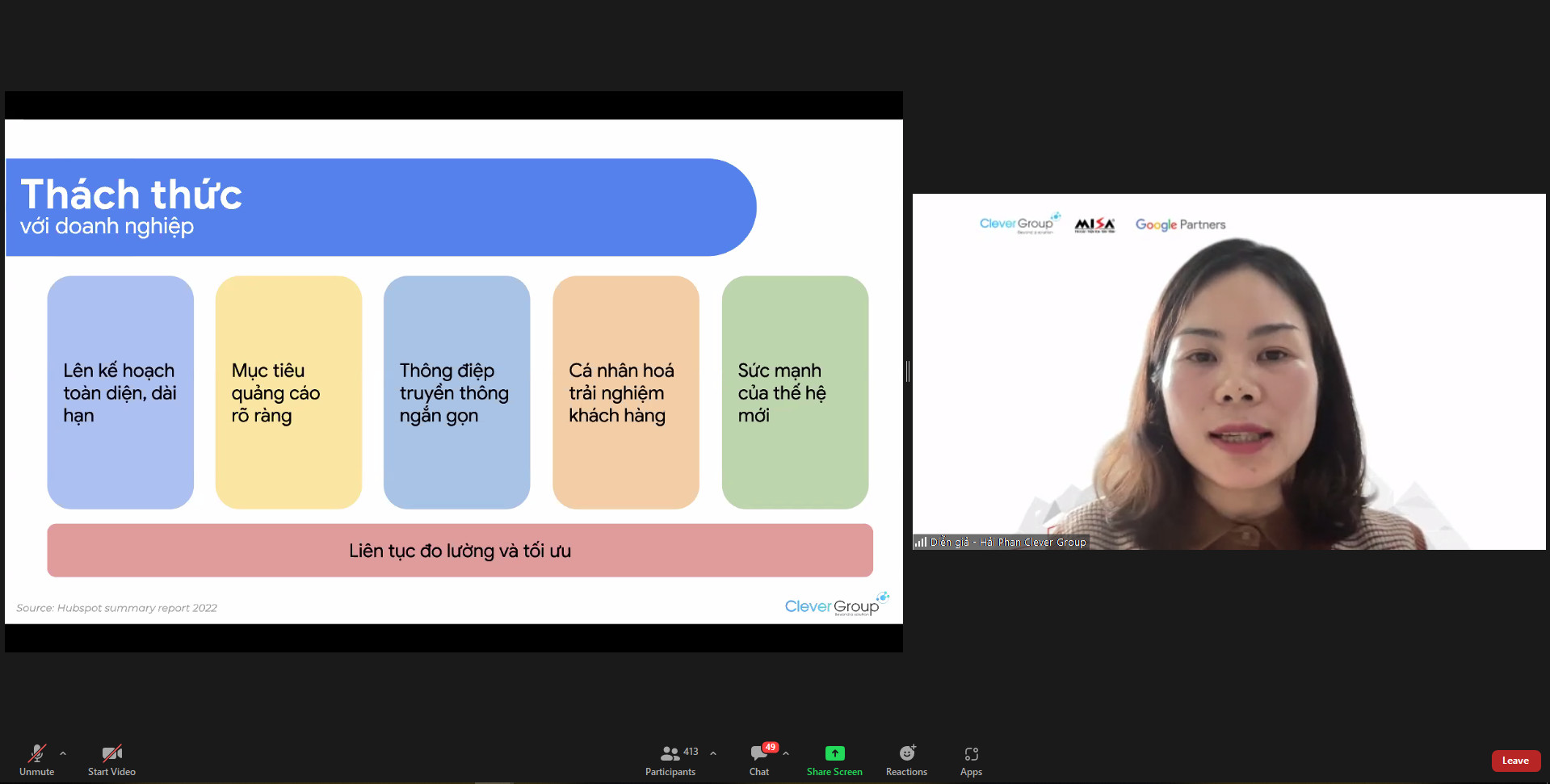The image size is (1550, 784).
Task: Click the 'Liên tục đo lường và tối ưu' bar
Action: pos(460,551)
